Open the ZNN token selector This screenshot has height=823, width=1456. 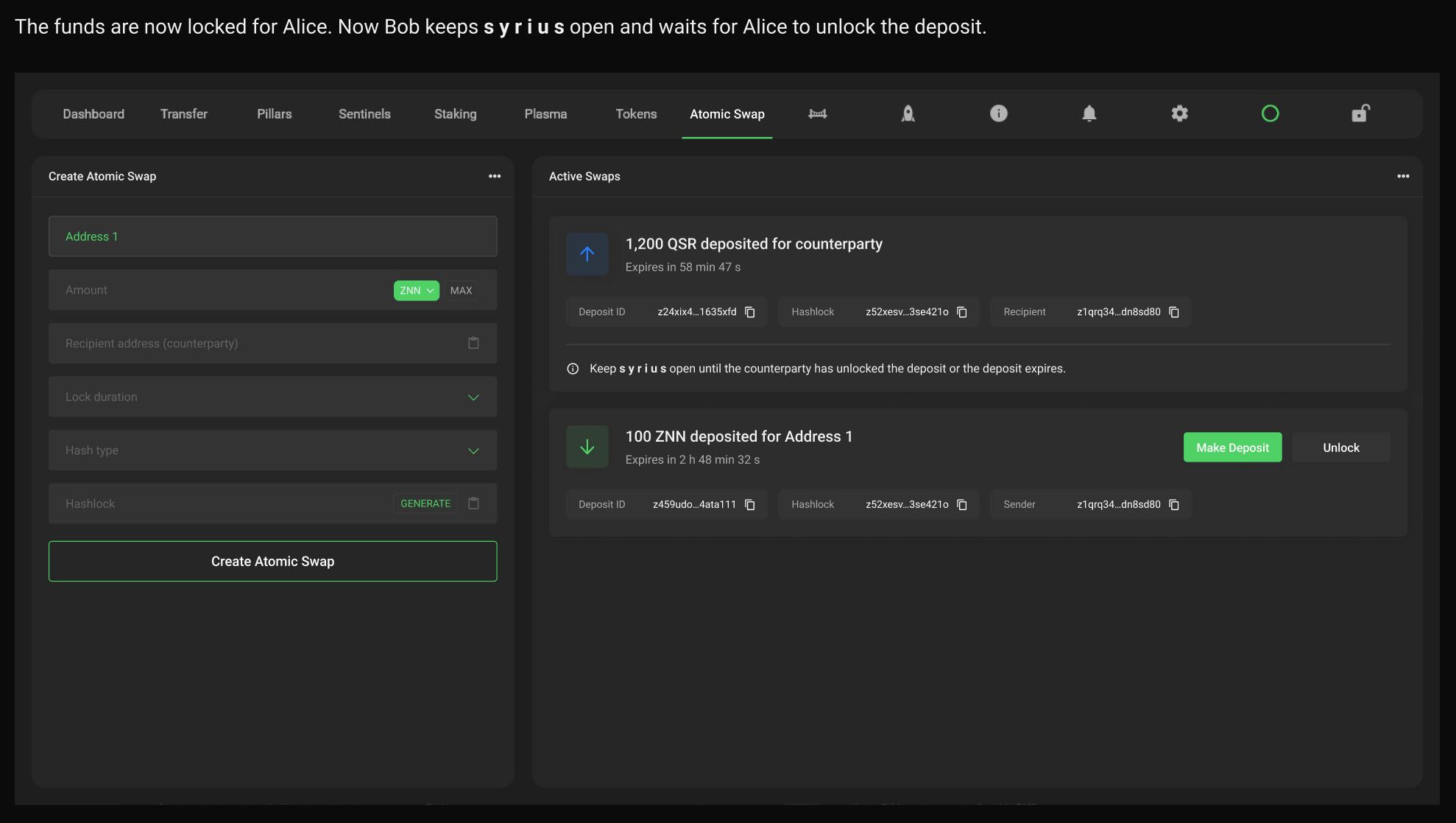coord(416,290)
